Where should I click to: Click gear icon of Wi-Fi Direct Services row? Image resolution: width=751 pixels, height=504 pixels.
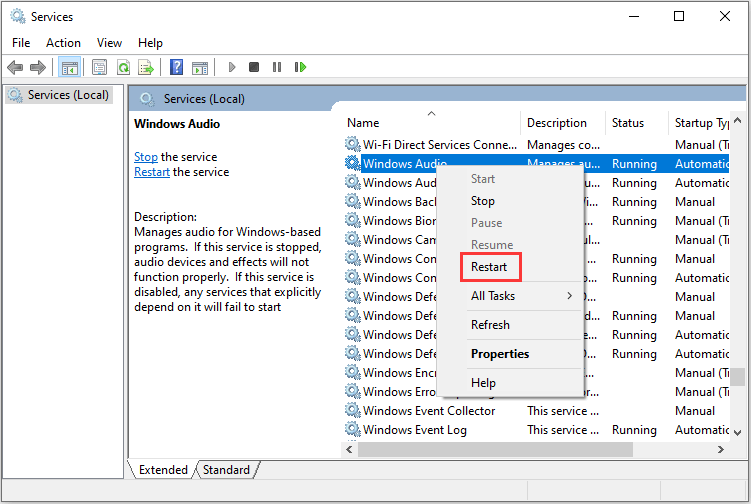pyautogui.click(x=353, y=144)
